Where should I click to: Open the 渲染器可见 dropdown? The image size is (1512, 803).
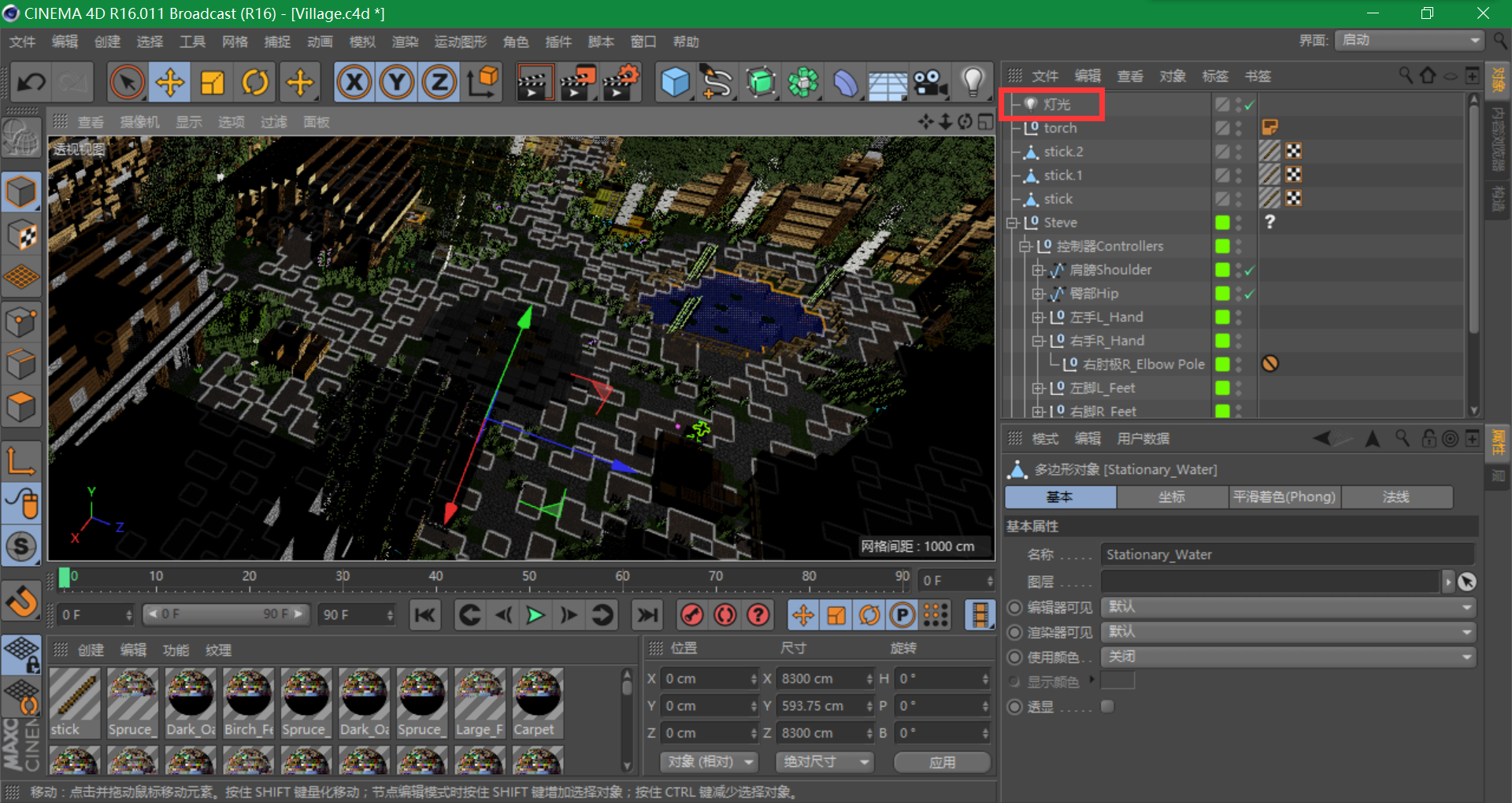[x=1288, y=632]
